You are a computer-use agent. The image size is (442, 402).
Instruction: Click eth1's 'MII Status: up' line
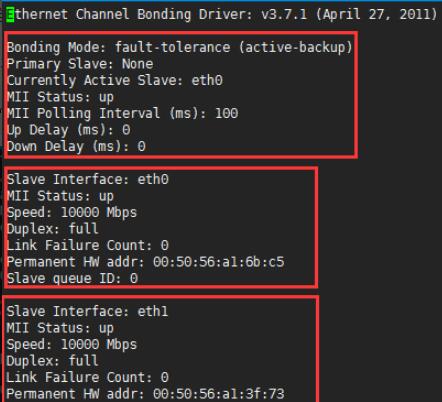60,328
